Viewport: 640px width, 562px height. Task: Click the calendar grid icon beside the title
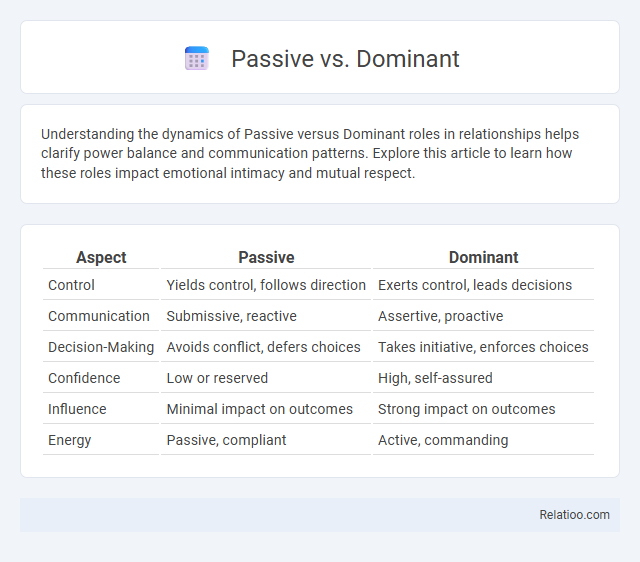pos(197,58)
